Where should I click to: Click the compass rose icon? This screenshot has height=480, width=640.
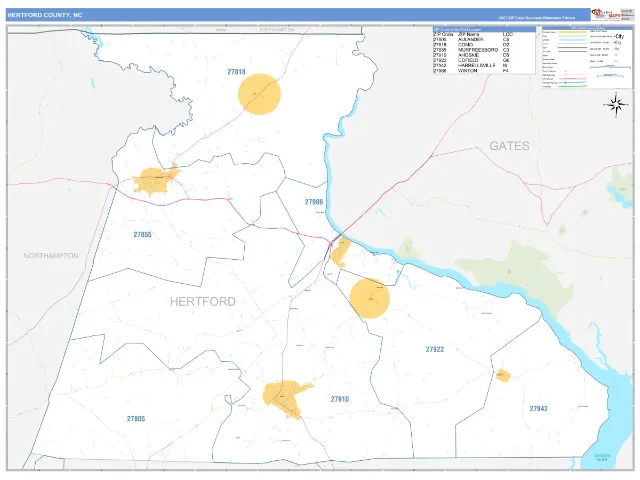[x=616, y=105]
